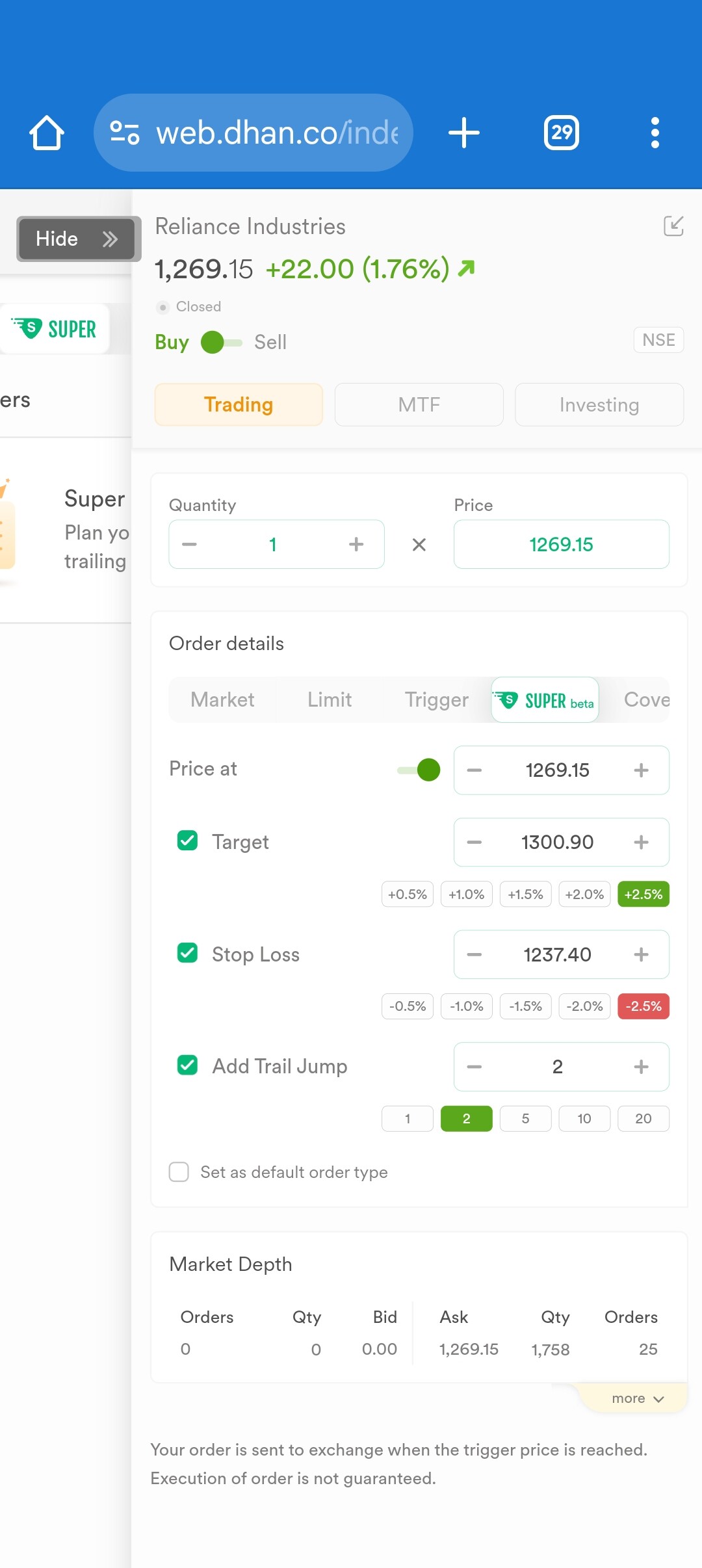Enable Set as default order type
Viewport: 702px width, 1568px height.
point(179,1172)
